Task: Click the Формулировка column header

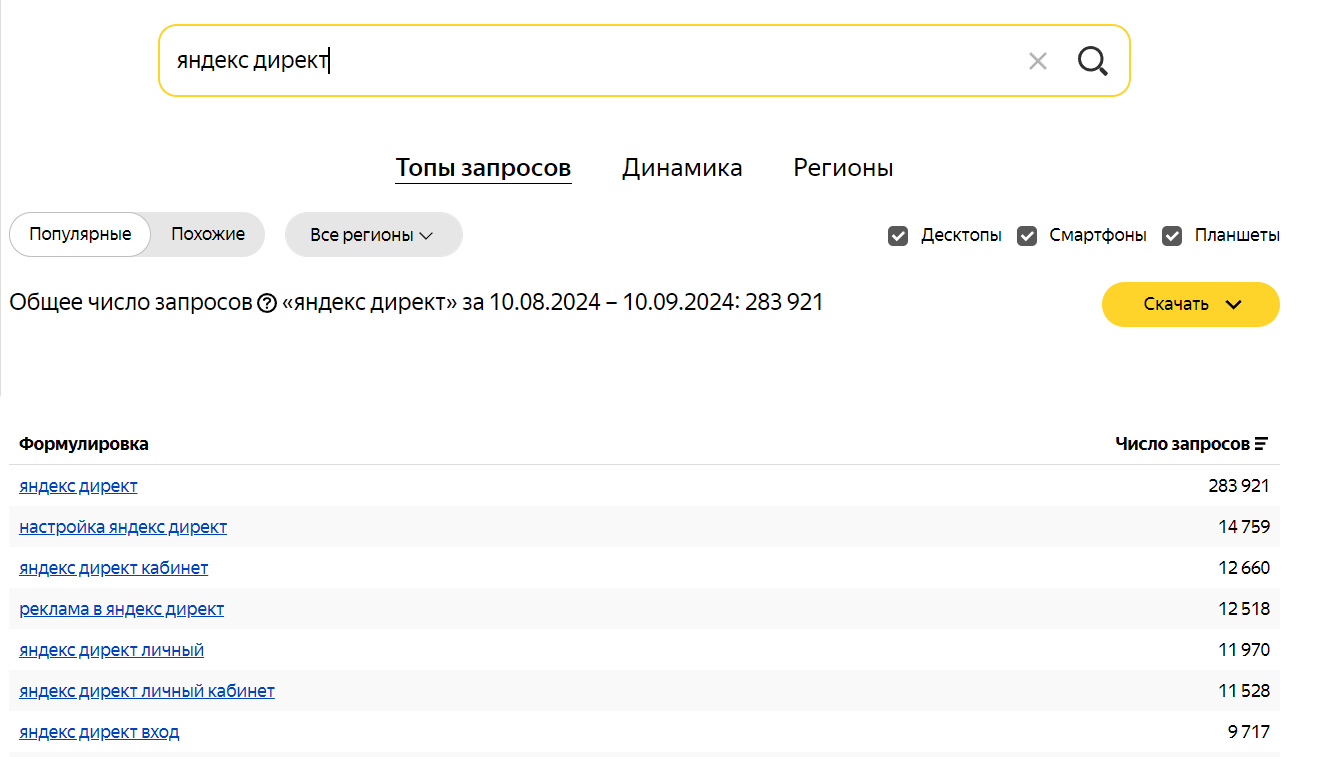Action: pyautogui.click(x=84, y=444)
